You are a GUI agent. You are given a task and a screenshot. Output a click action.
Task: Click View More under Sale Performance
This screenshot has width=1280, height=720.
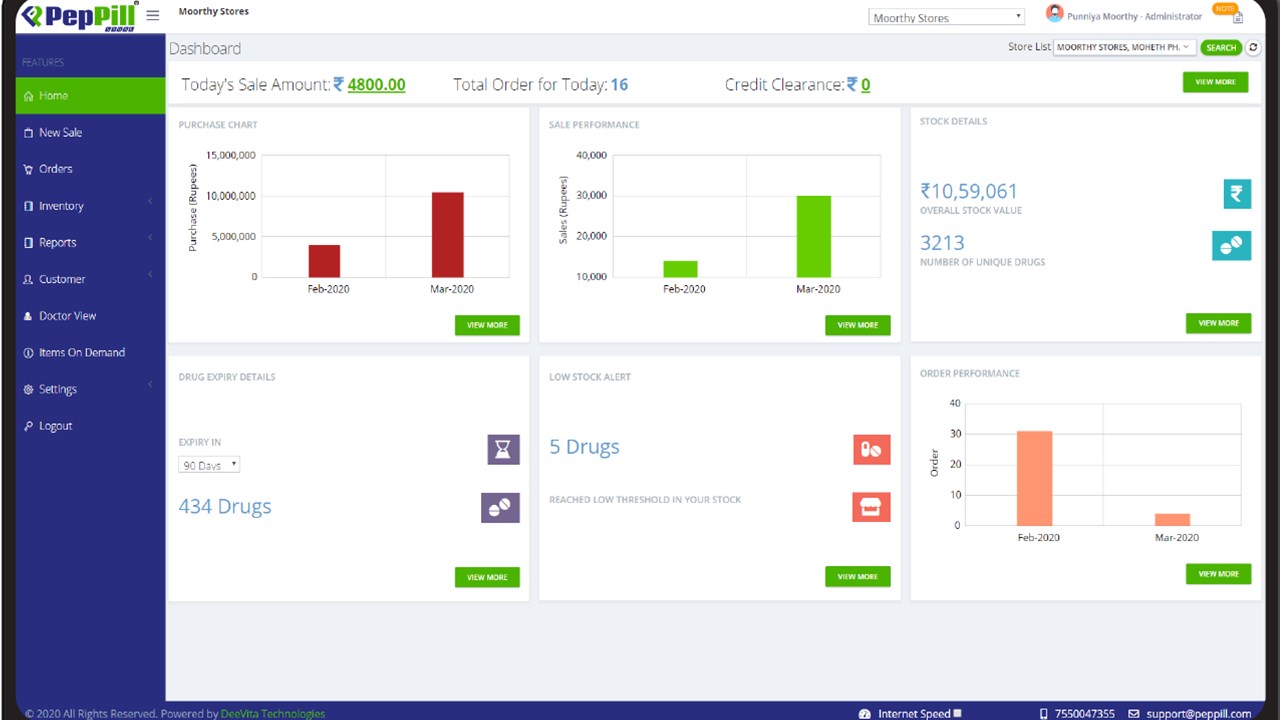857,325
